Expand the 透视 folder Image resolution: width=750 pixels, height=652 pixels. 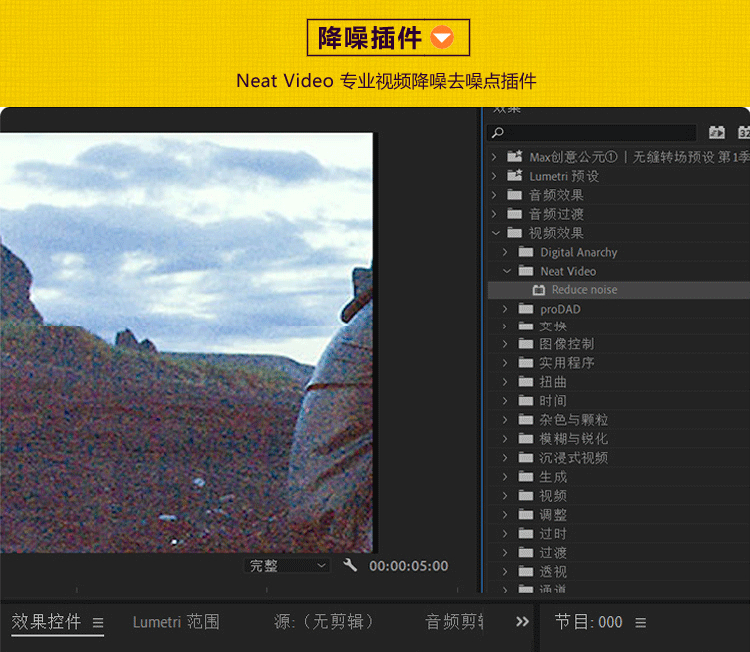pyautogui.click(x=505, y=572)
